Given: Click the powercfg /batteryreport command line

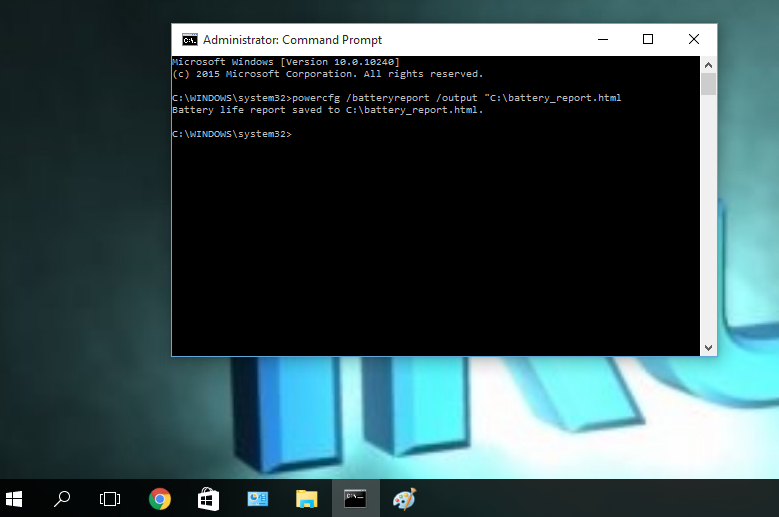Looking at the screenshot, I should click(x=396, y=98).
